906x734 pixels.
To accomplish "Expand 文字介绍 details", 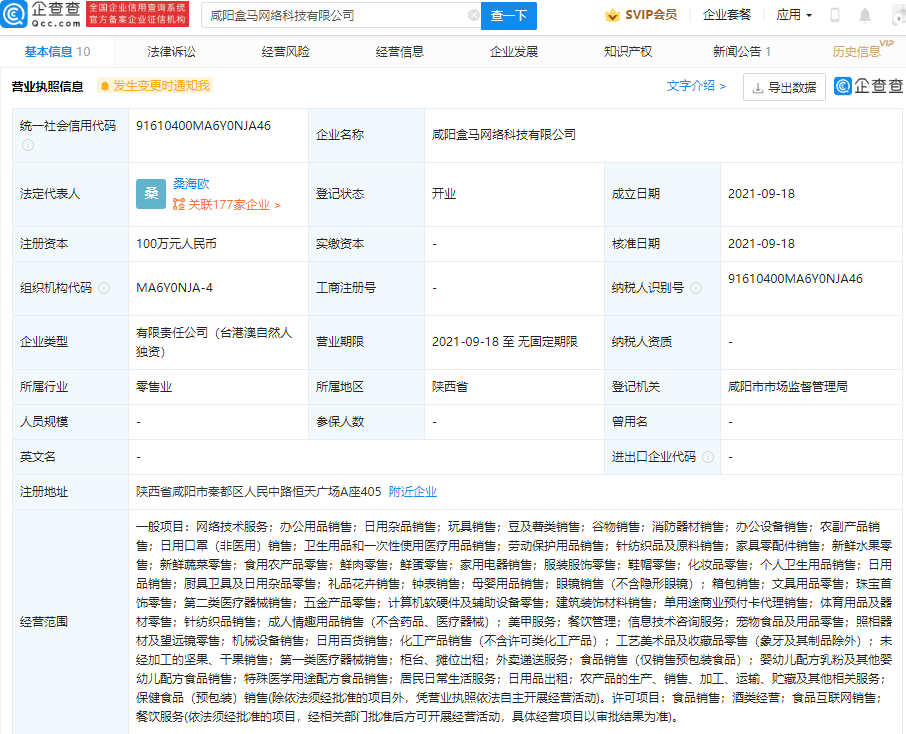I will click(x=694, y=87).
